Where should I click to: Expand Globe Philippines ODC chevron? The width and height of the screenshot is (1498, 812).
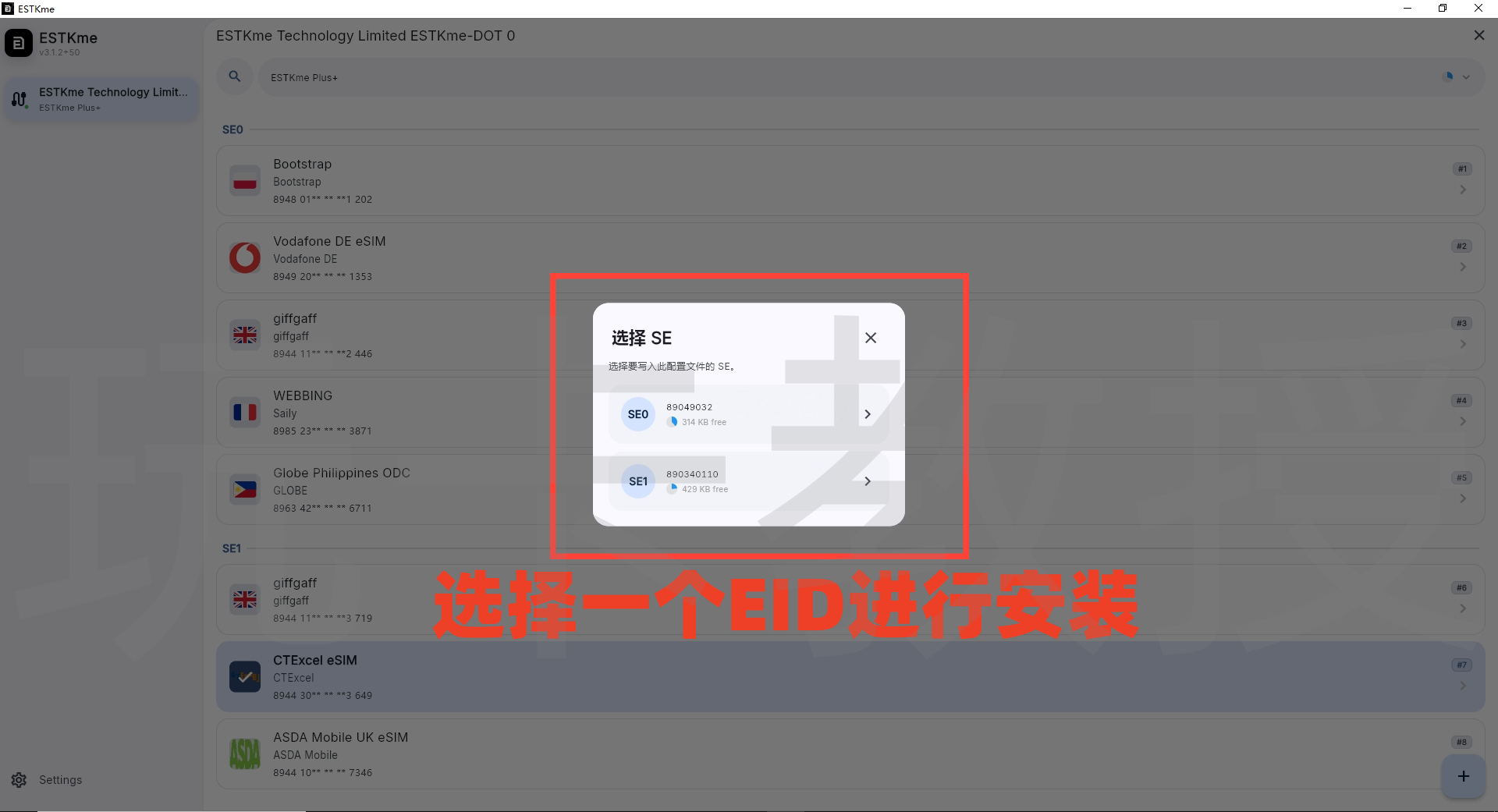click(x=1462, y=498)
